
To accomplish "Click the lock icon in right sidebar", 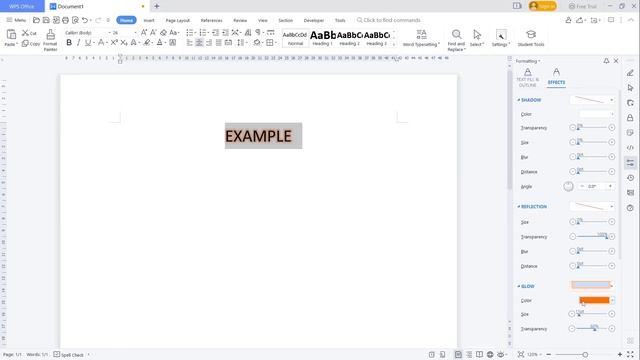I will click(630, 118).
